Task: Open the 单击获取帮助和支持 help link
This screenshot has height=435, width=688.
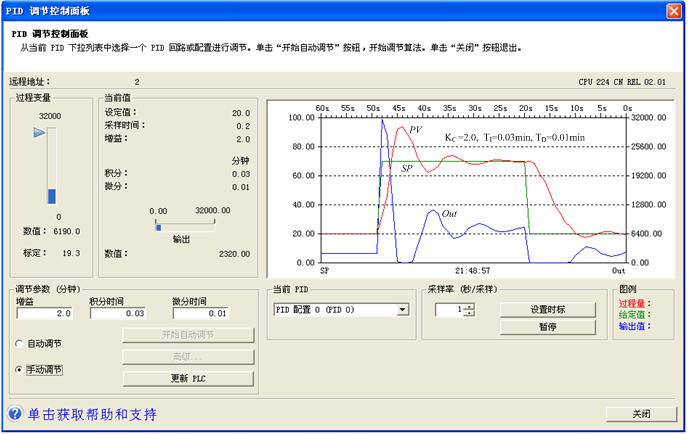Action: tap(92, 414)
